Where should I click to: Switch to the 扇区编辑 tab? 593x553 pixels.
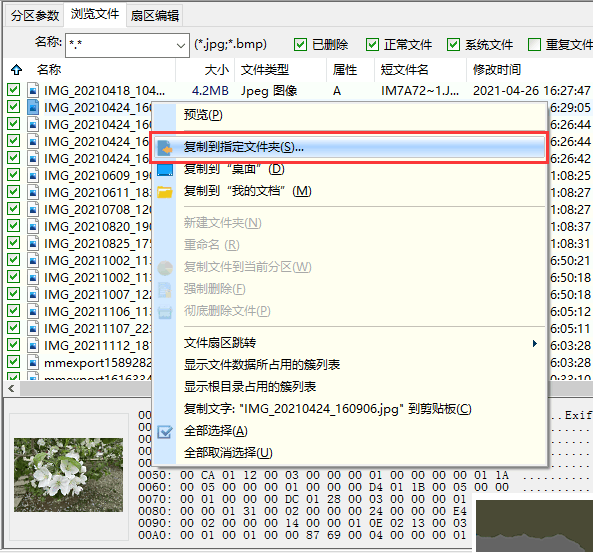click(155, 16)
